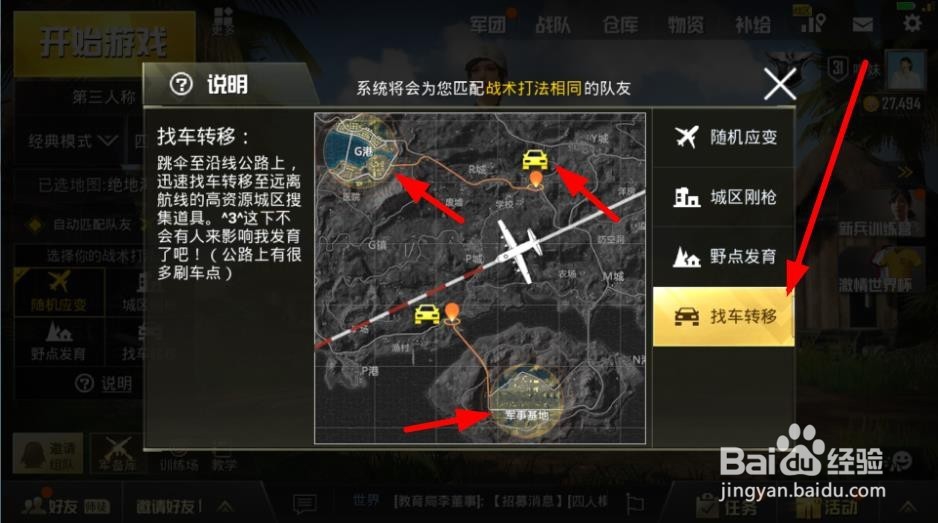Start the game with 开始游戏 button

click(104, 43)
